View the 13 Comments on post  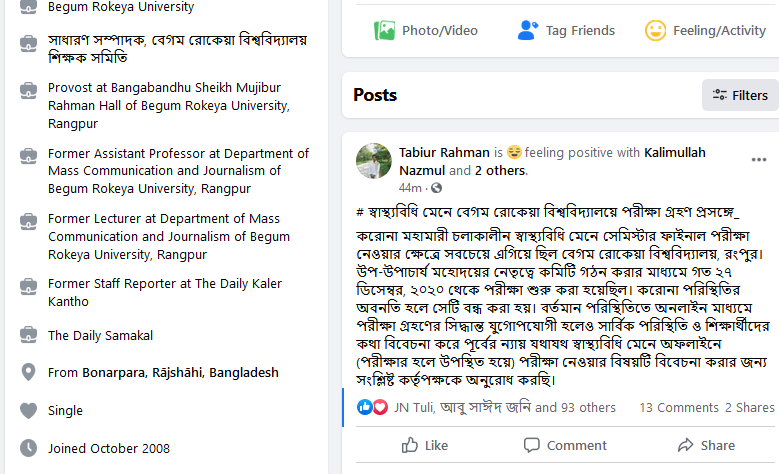(678, 407)
